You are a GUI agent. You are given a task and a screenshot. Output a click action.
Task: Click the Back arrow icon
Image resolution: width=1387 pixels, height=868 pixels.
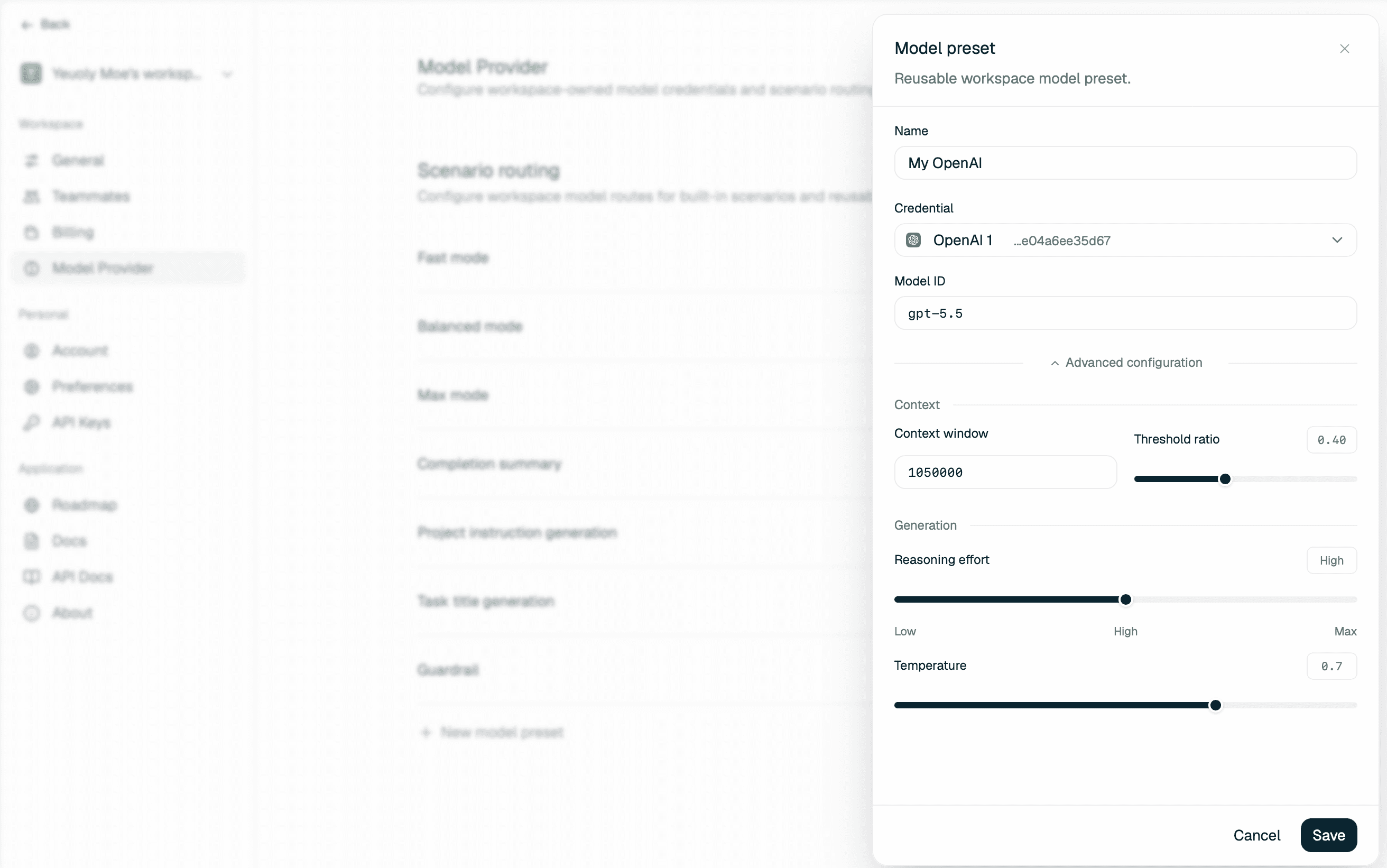[x=26, y=25]
